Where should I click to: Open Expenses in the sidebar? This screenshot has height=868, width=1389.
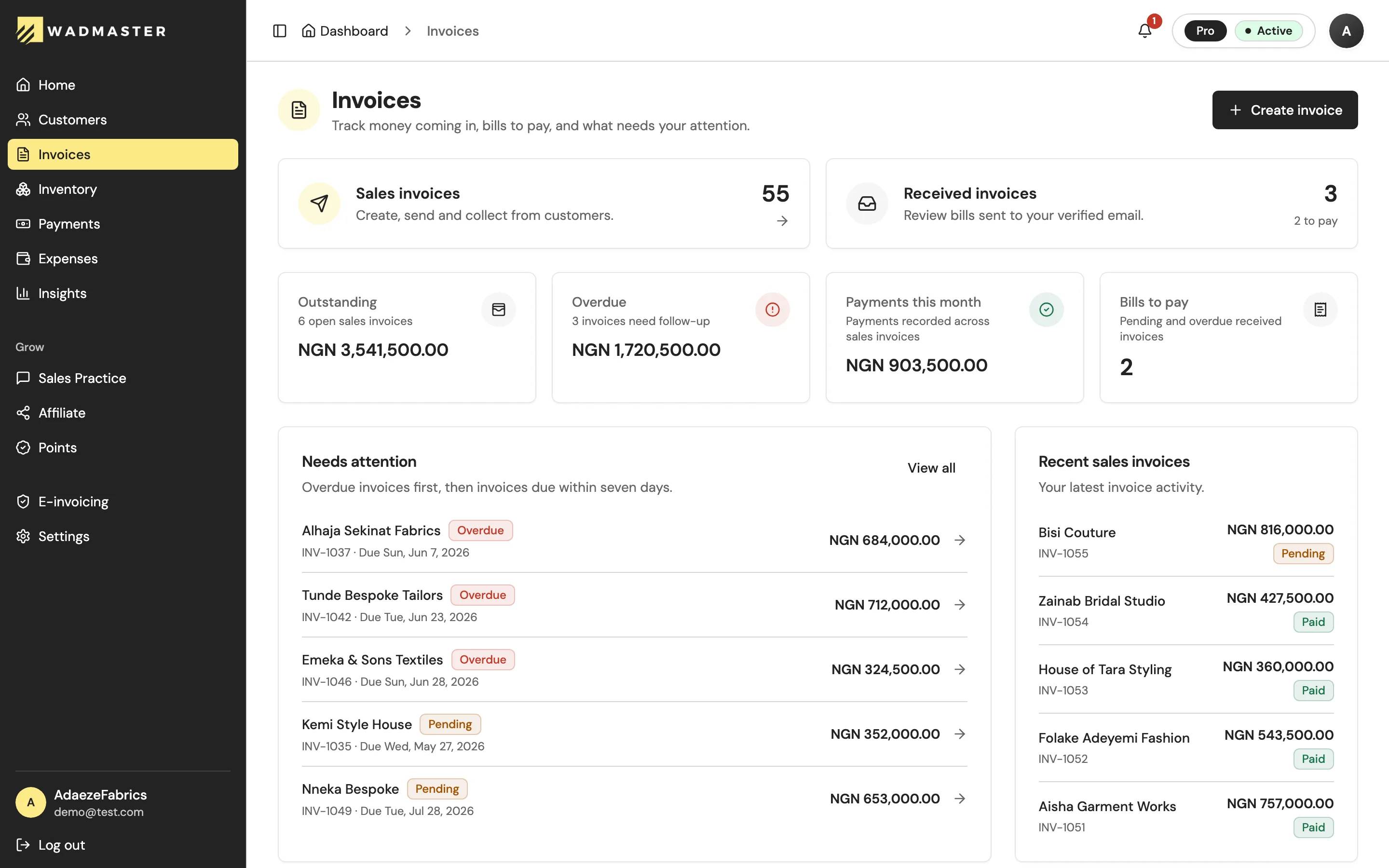tap(123, 258)
